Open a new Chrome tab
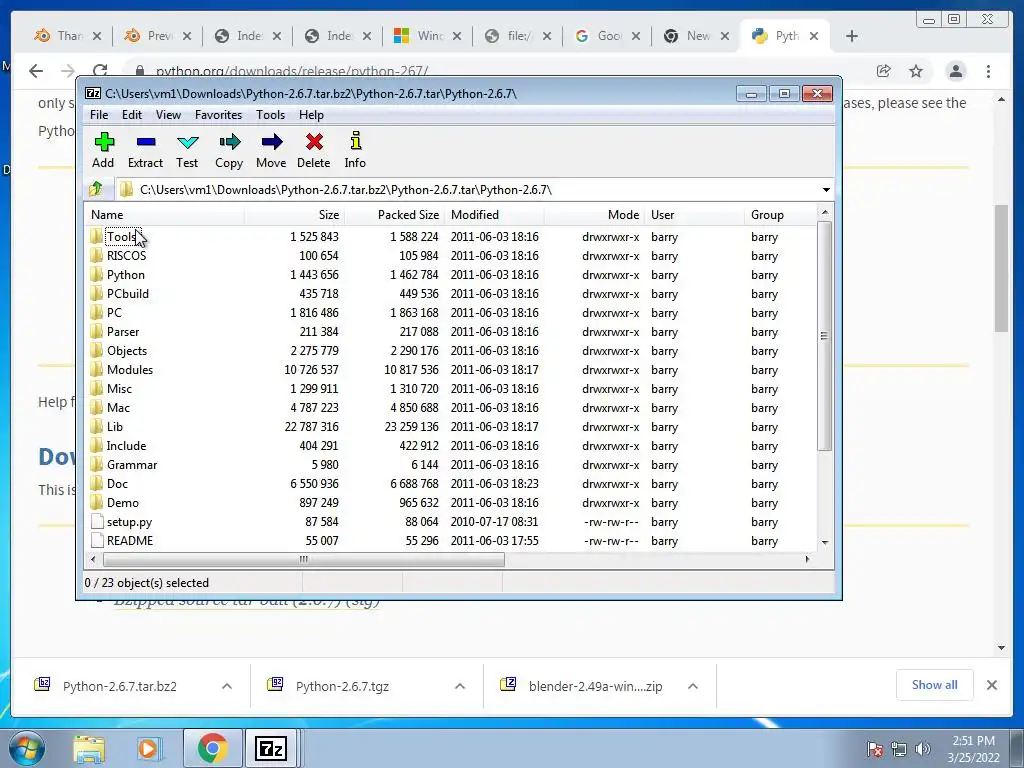The image size is (1024, 768). tap(852, 36)
